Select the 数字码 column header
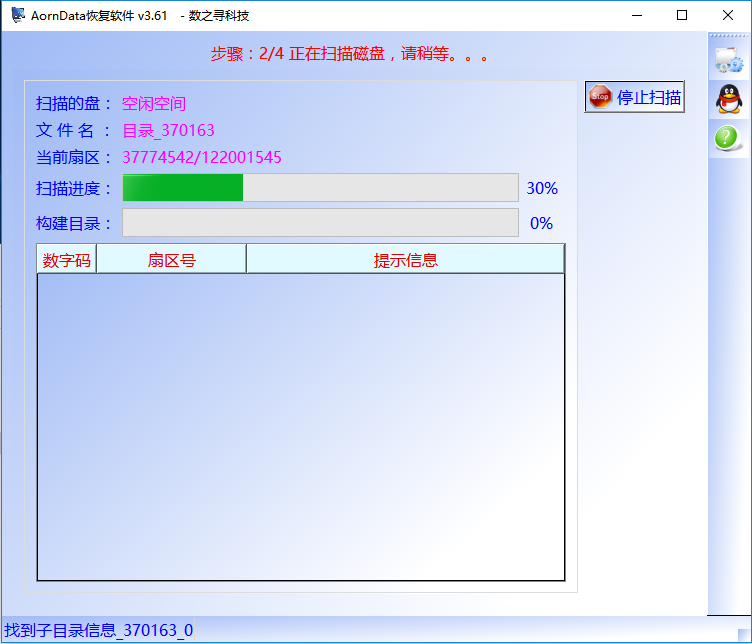Image resolution: width=752 pixels, height=644 pixels. (x=67, y=259)
